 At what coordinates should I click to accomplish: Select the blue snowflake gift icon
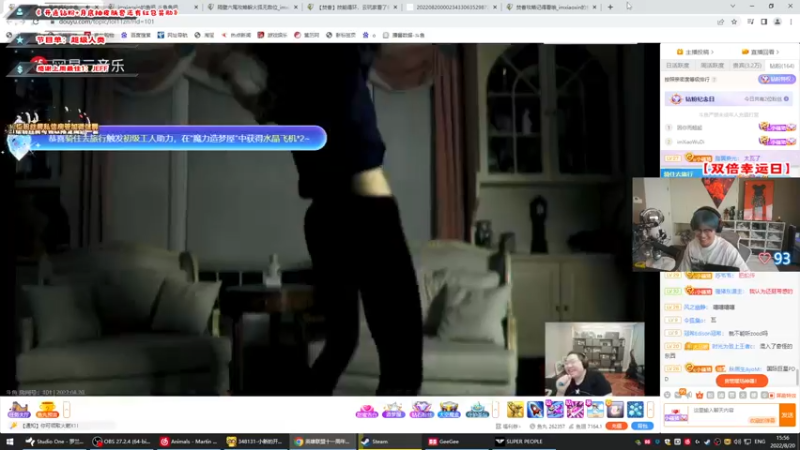click(635, 409)
